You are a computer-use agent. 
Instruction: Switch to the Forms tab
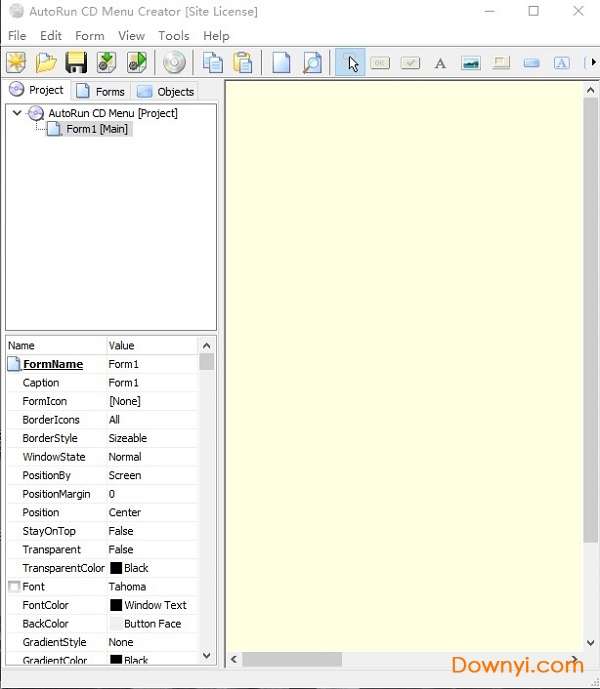click(101, 92)
